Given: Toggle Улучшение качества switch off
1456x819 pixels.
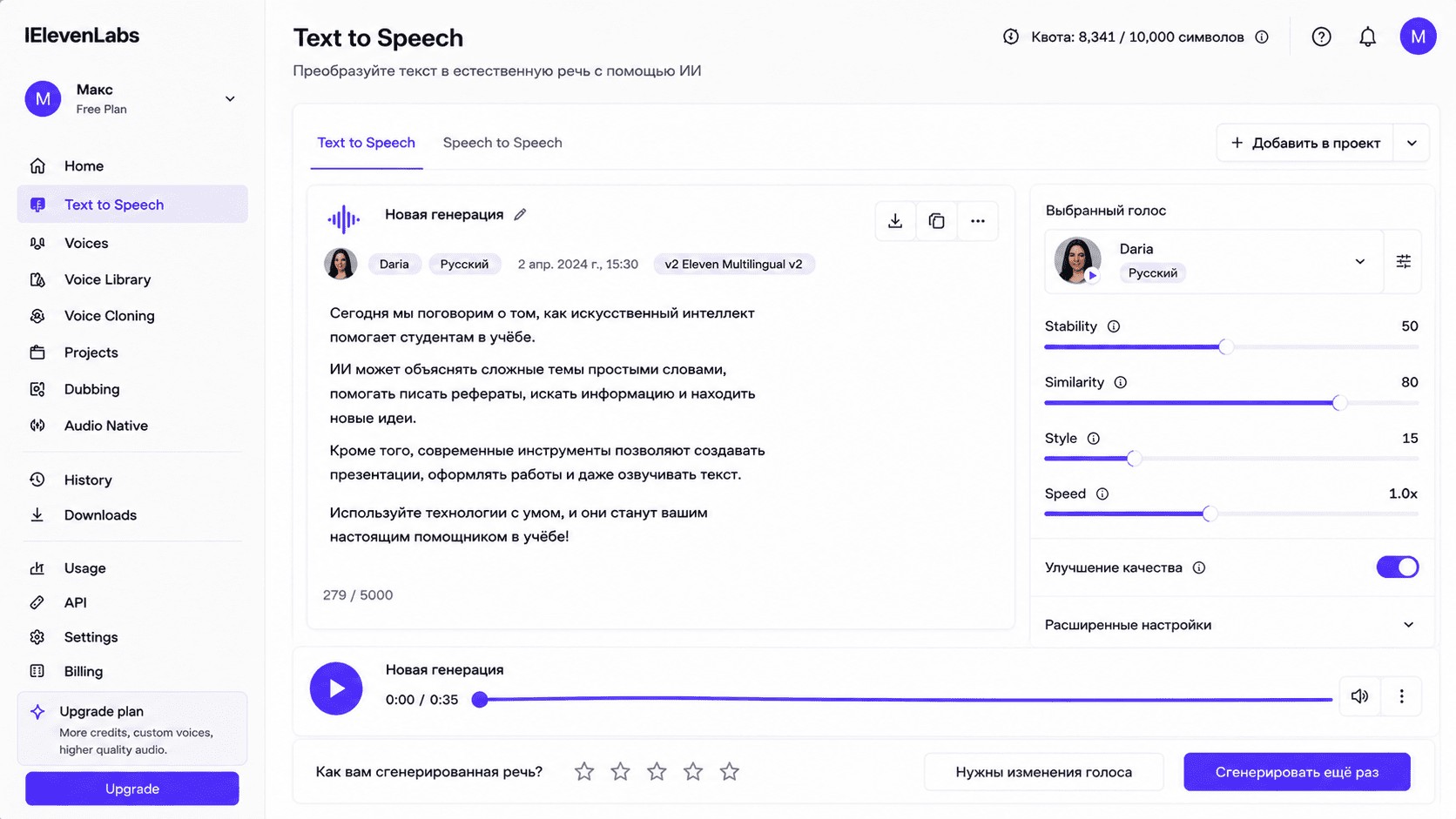Looking at the screenshot, I should pos(1398,567).
